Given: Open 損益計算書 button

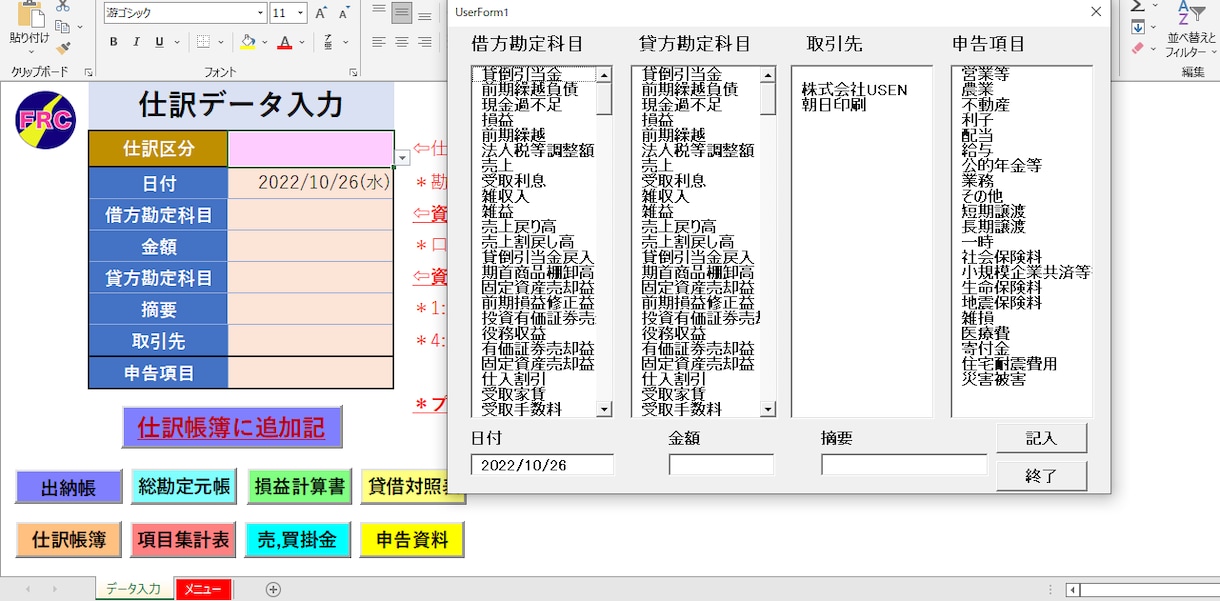Looking at the screenshot, I should [299, 487].
